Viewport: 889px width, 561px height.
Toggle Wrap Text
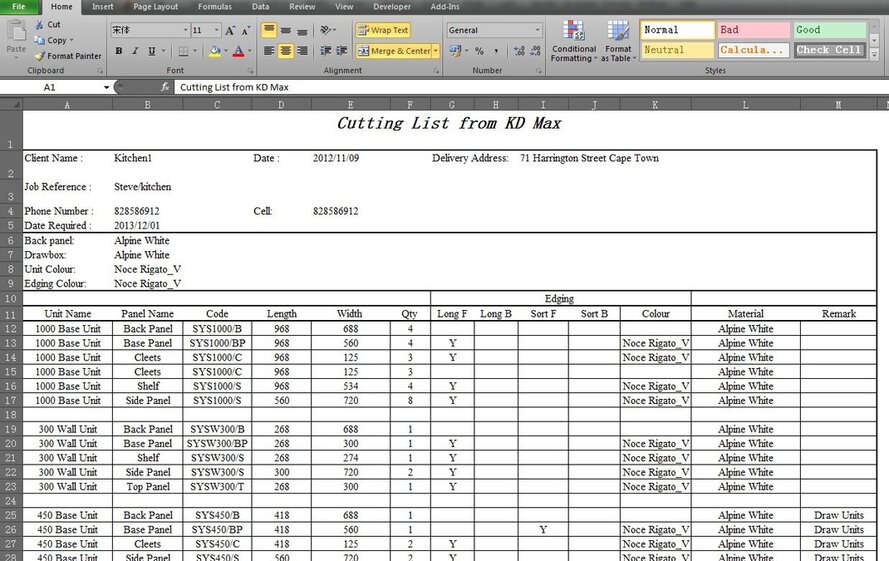[x=383, y=30]
